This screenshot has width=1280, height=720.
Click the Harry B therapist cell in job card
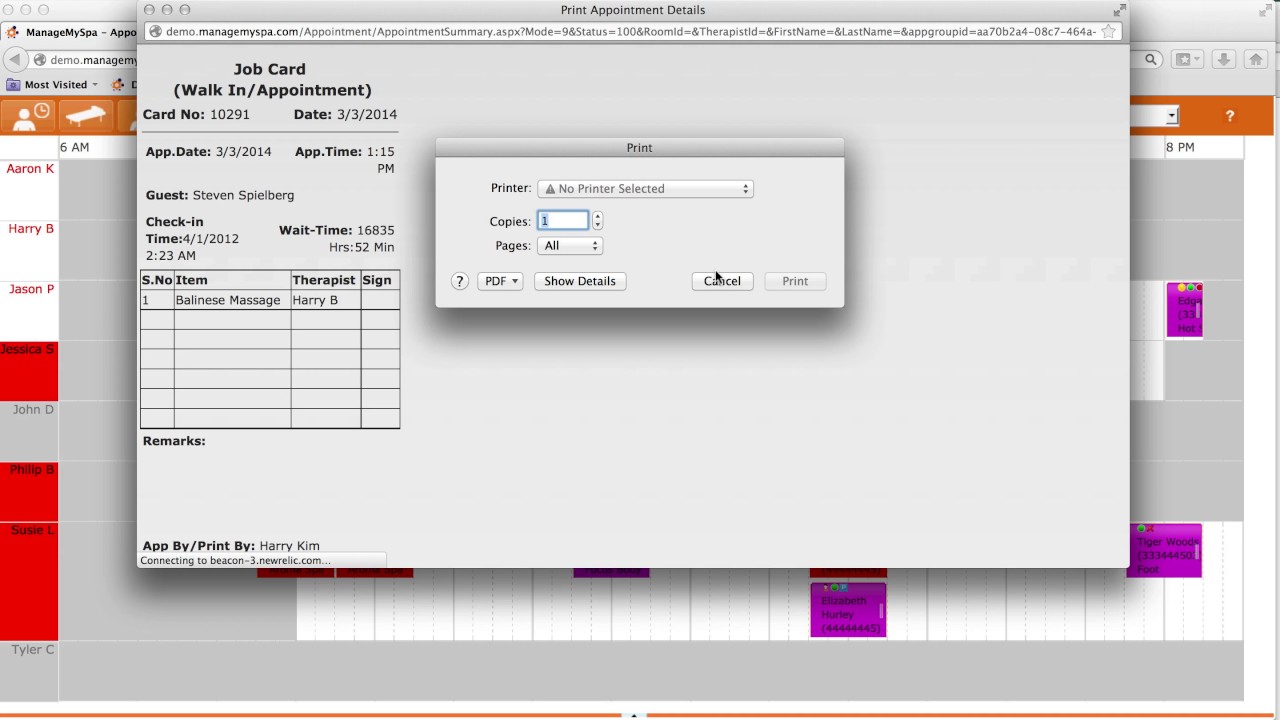click(x=325, y=300)
